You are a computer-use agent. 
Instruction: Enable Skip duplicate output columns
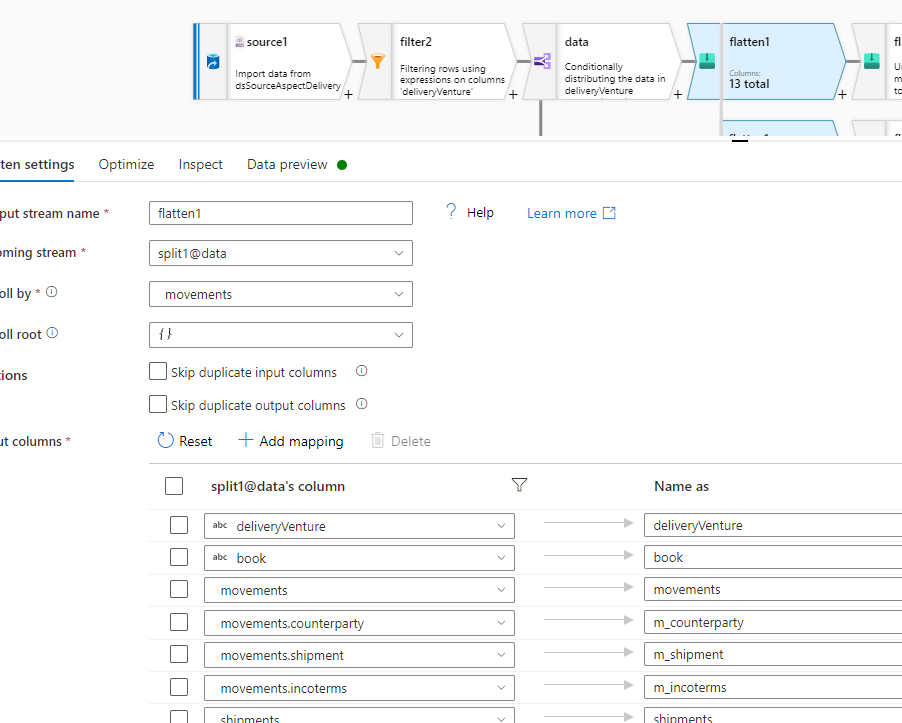coord(157,404)
